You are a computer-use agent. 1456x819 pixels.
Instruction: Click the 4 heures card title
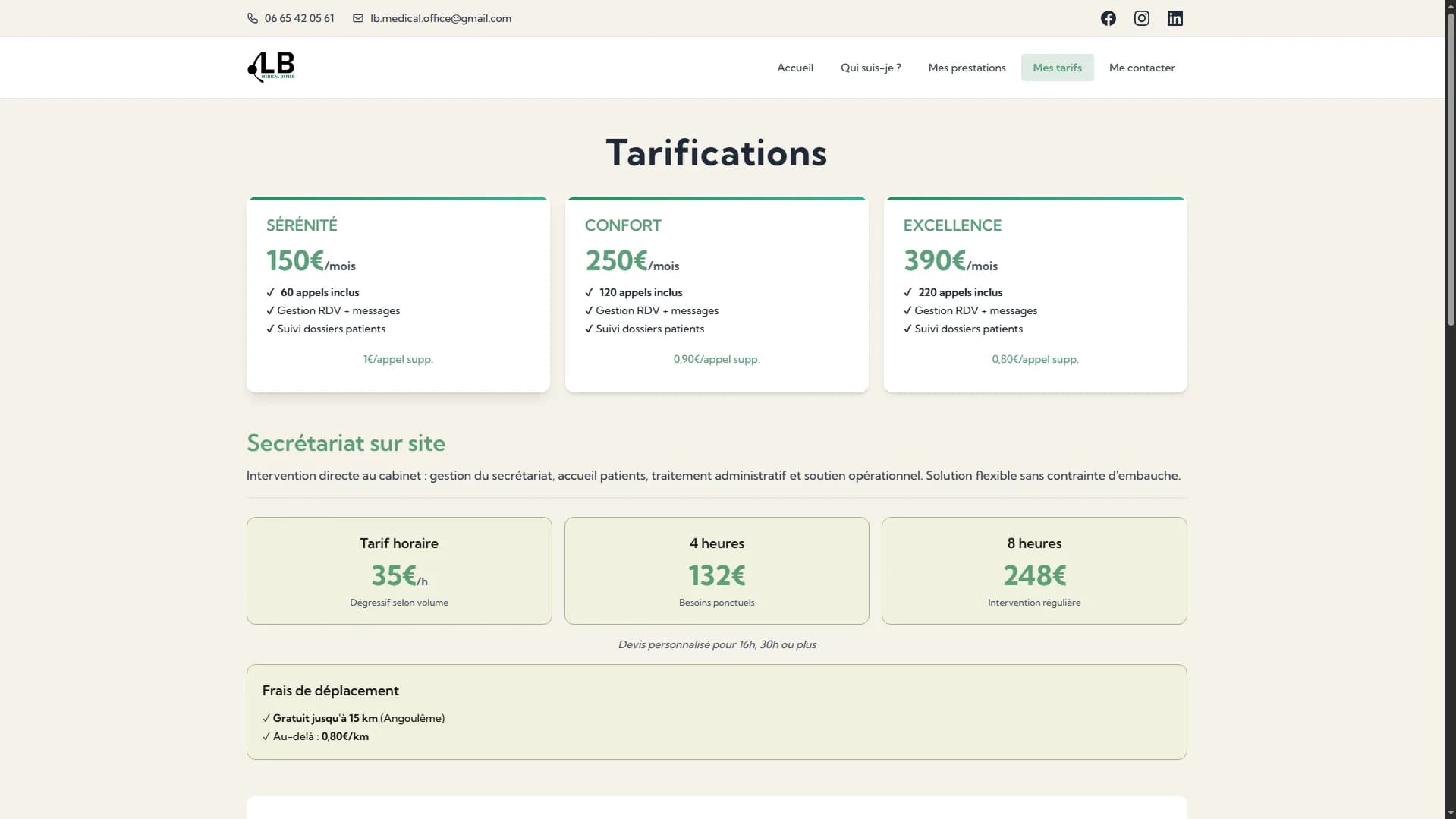[716, 543]
